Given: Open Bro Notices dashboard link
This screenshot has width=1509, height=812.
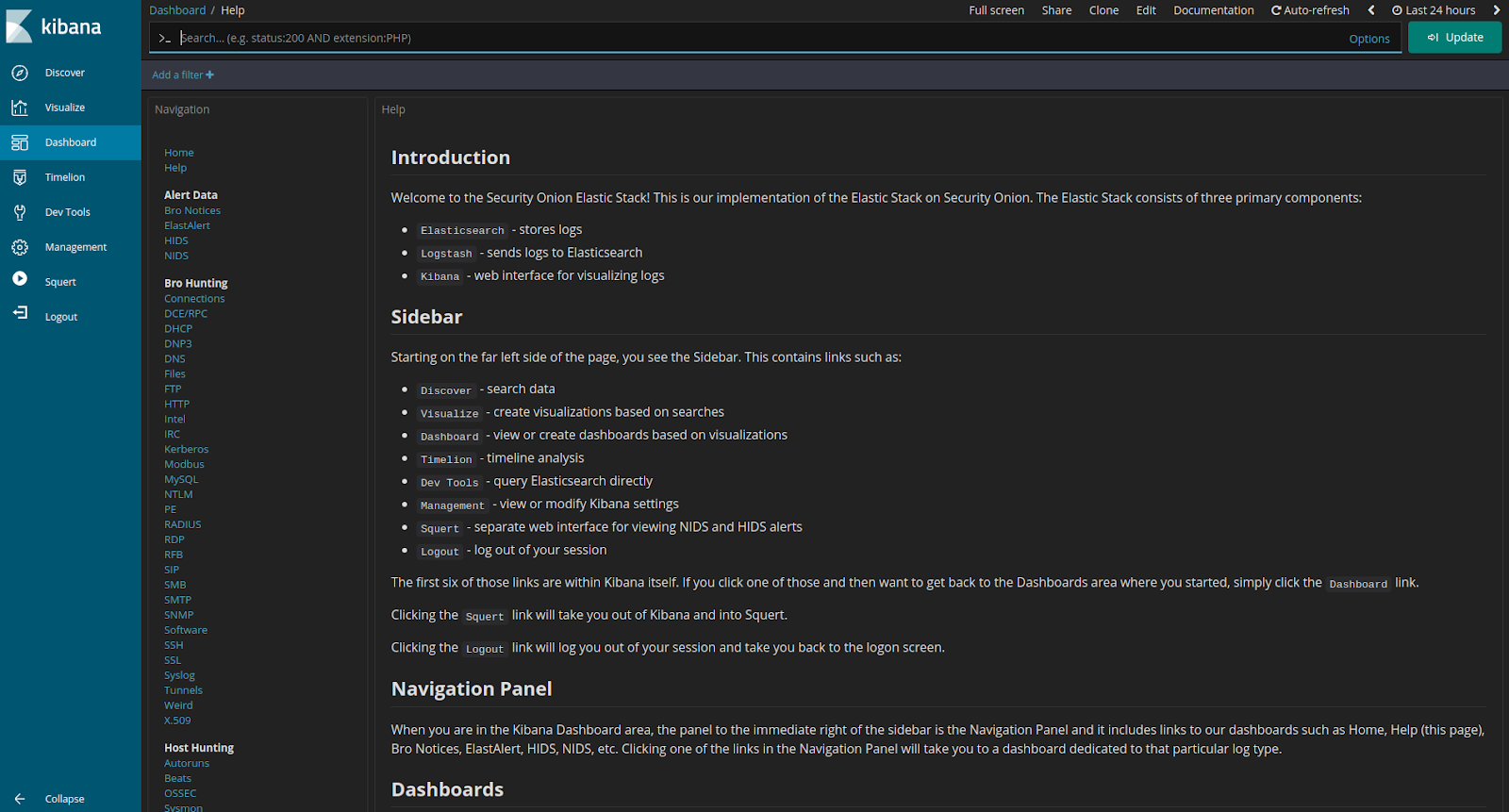Looking at the screenshot, I should tap(192, 210).
